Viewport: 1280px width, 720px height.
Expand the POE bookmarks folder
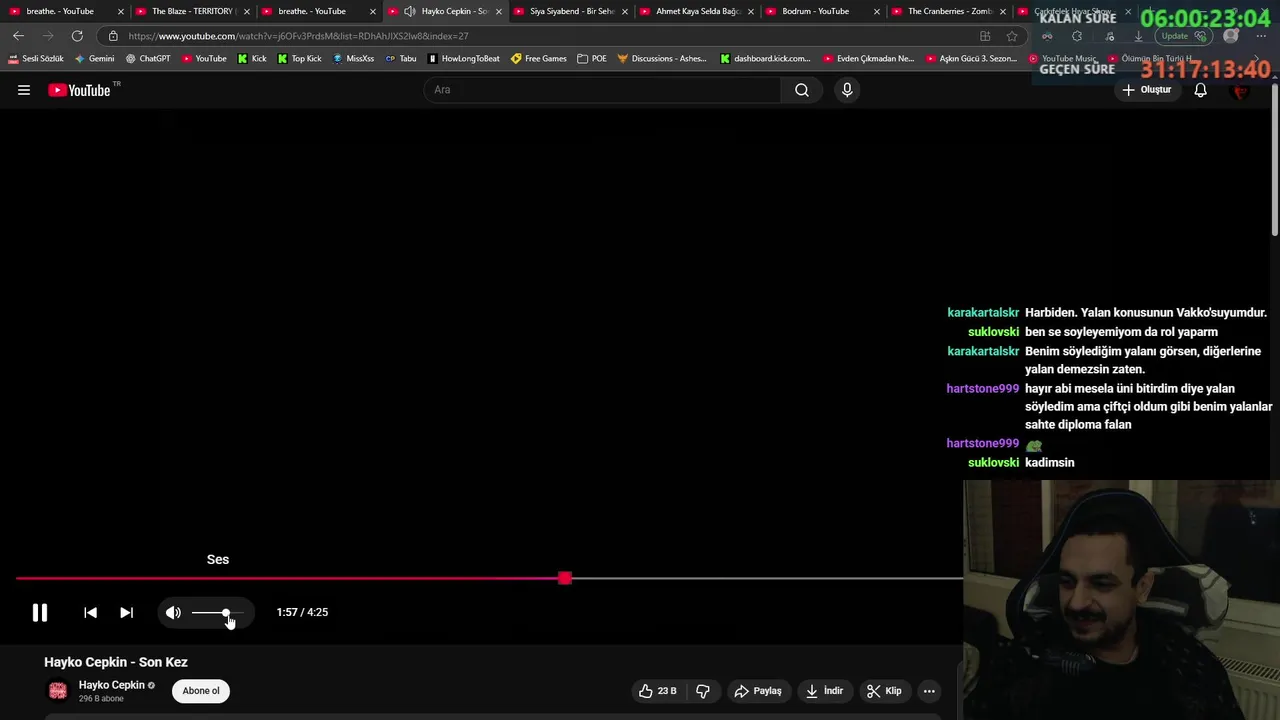coord(592,59)
